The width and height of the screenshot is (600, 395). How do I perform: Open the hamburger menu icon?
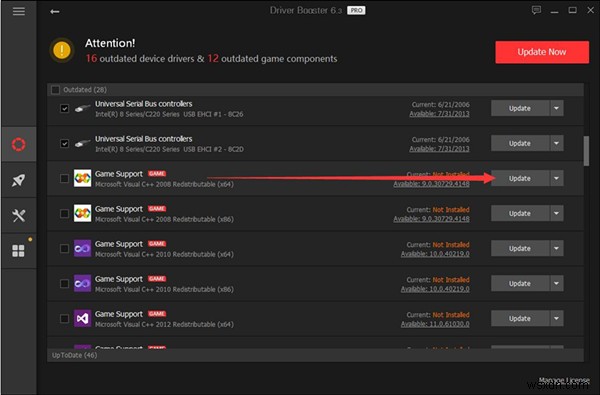18,11
